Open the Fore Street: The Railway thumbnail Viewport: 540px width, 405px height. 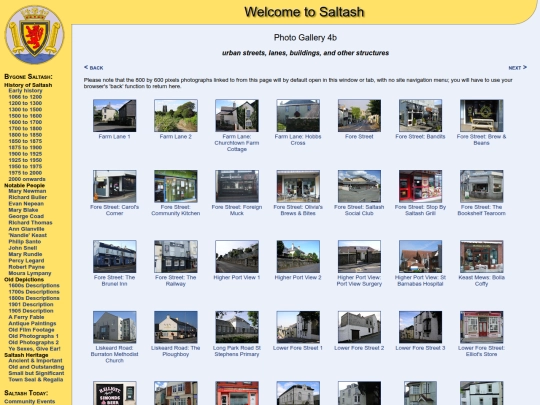pyautogui.click(x=176, y=257)
